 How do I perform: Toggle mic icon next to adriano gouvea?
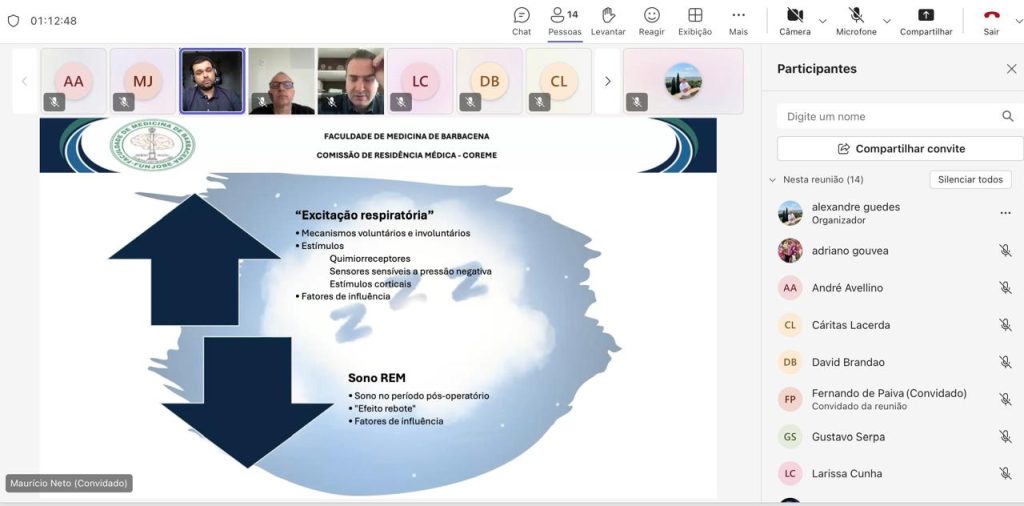(x=1005, y=251)
